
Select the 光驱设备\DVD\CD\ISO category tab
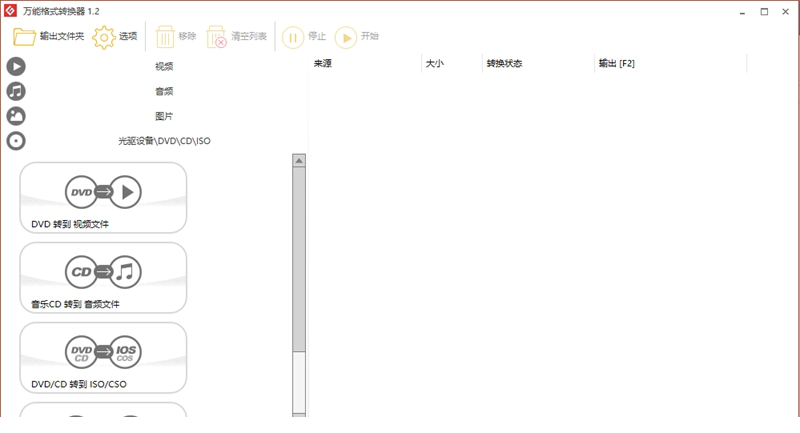point(164,141)
